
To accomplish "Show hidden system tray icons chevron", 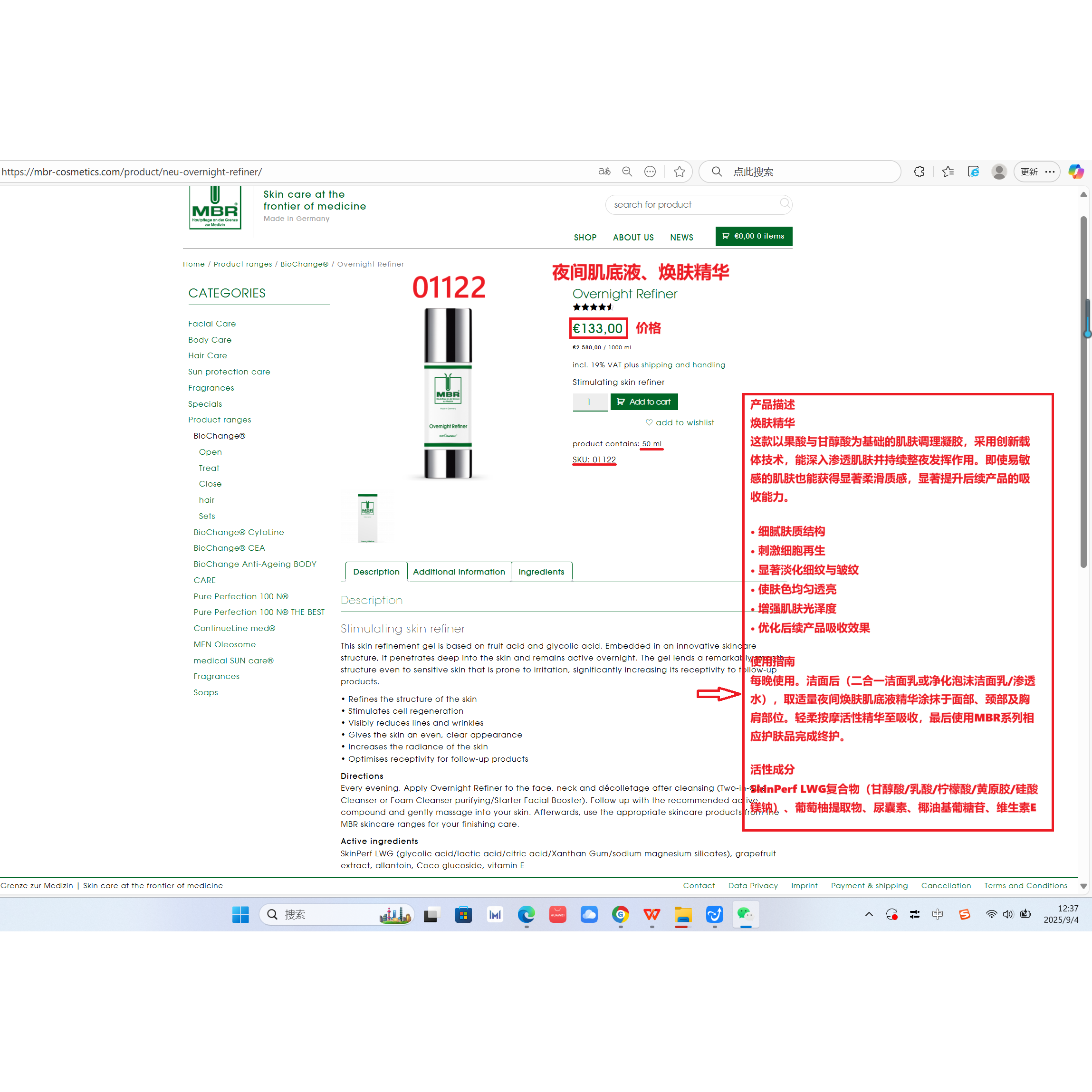I will click(869, 914).
